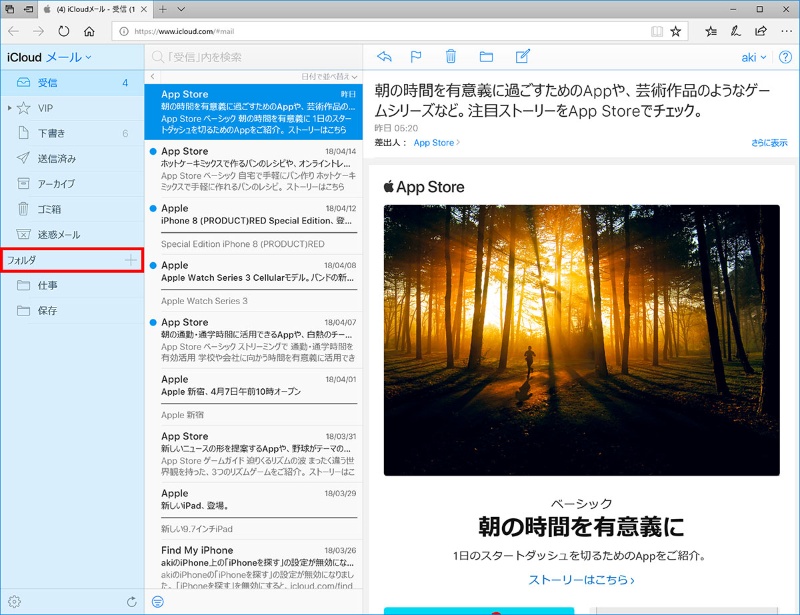Screen dimensions: 800x615
Task: Toggle the unread filter icon below list
Action: coord(157,601)
